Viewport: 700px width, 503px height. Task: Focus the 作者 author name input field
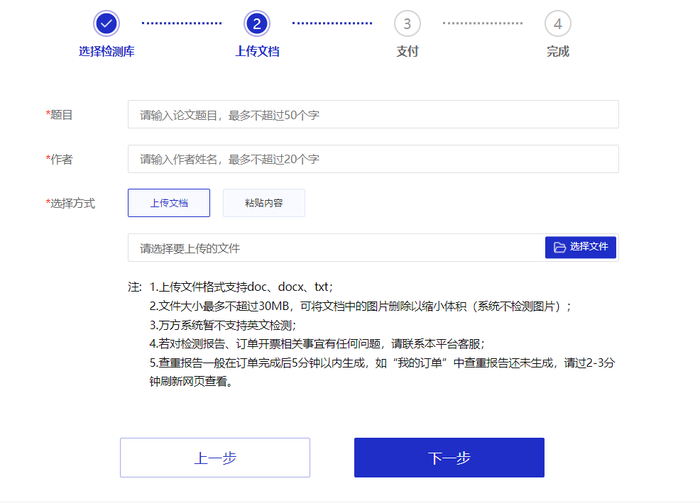372,159
